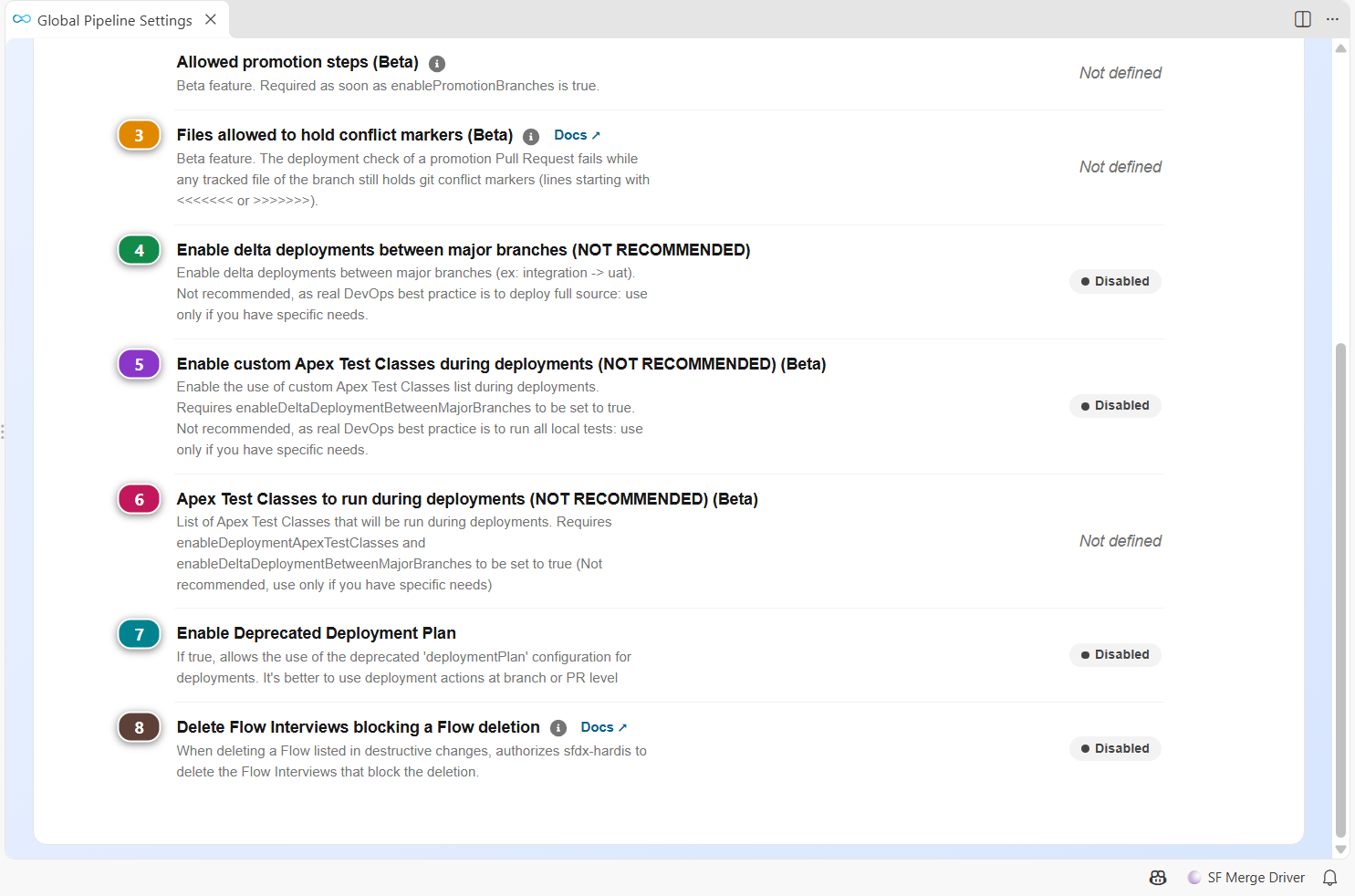Click 'Not defined' for Allowed promotion steps

(x=1120, y=73)
